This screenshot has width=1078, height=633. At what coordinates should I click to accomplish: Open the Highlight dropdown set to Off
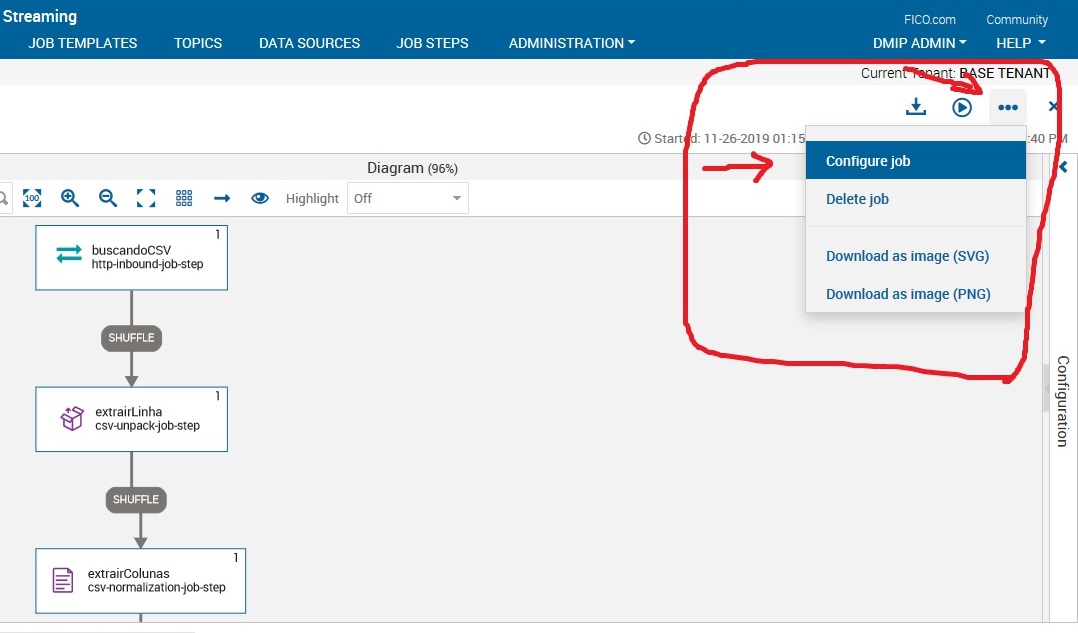point(407,198)
